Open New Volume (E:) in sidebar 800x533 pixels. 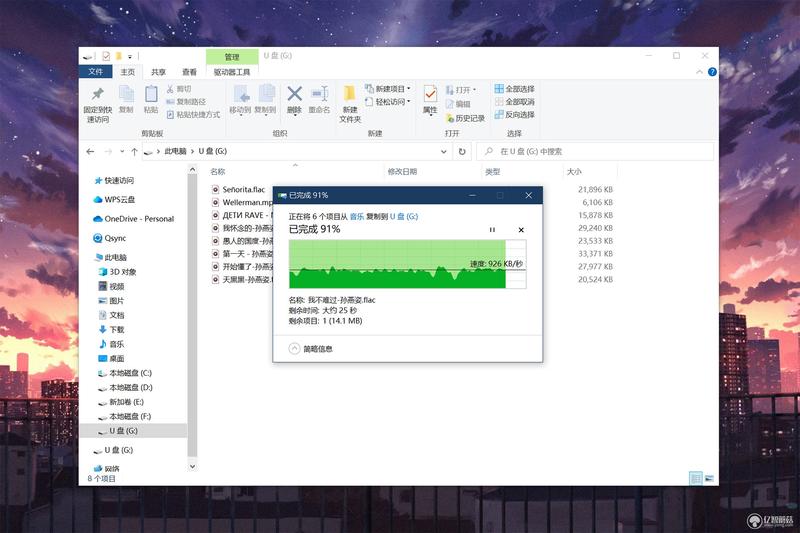[121, 402]
